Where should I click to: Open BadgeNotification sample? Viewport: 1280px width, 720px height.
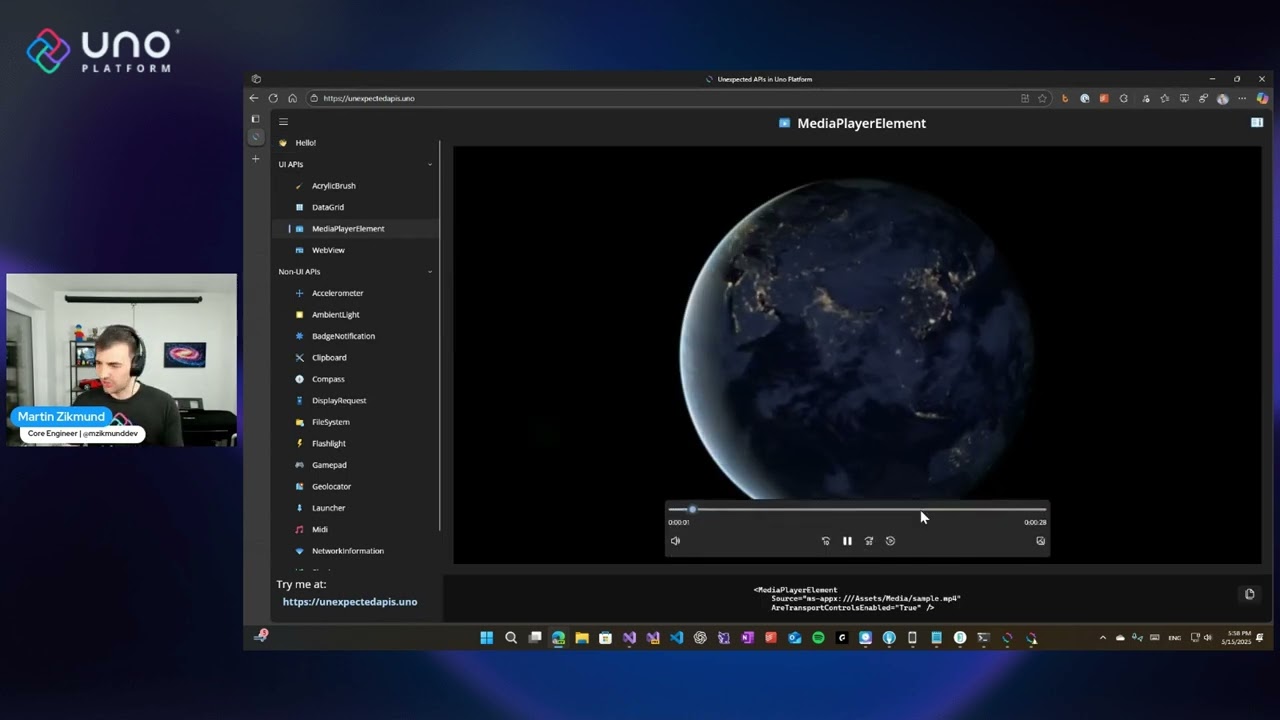pyautogui.click(x=357, y=336)
